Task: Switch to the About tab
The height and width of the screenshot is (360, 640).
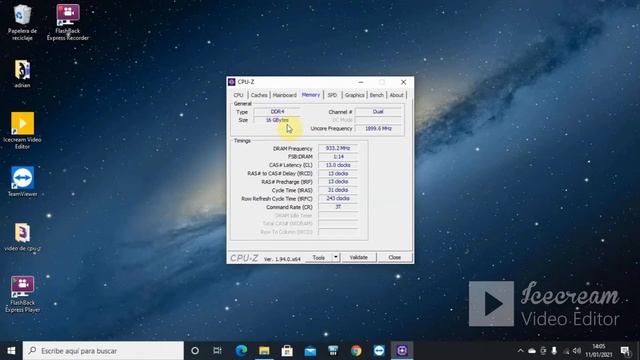Action: [x=396, y=95]
